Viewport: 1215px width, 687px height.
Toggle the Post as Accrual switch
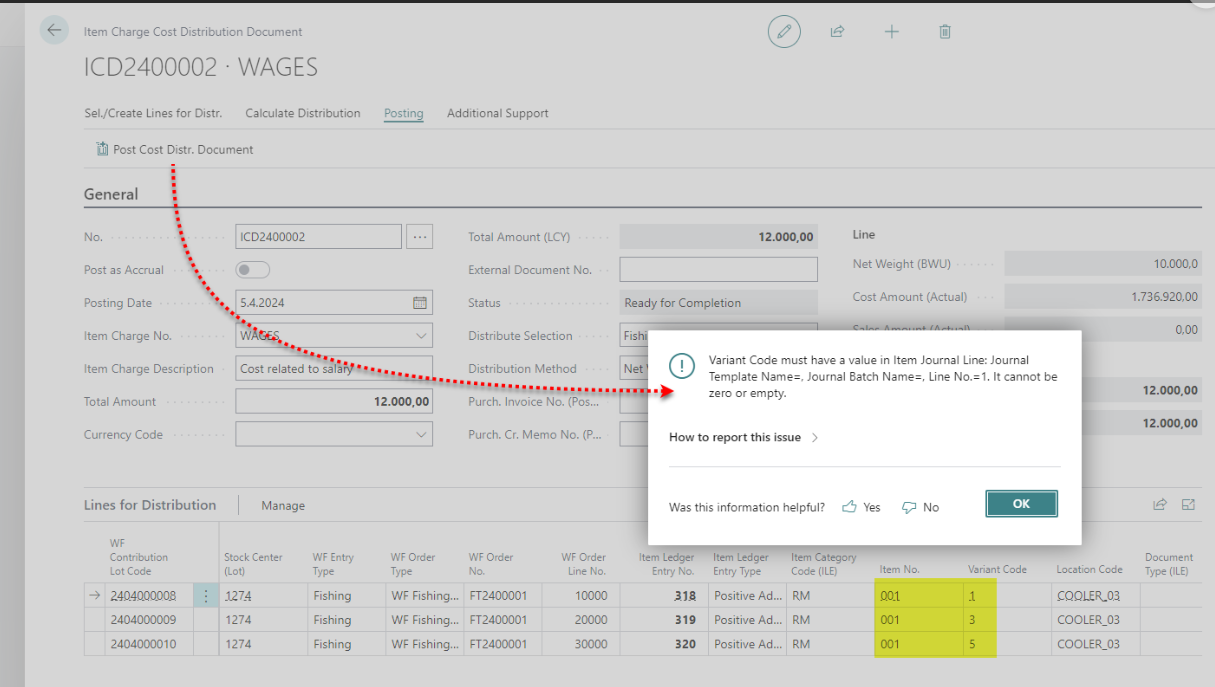(x=252, y=270)
